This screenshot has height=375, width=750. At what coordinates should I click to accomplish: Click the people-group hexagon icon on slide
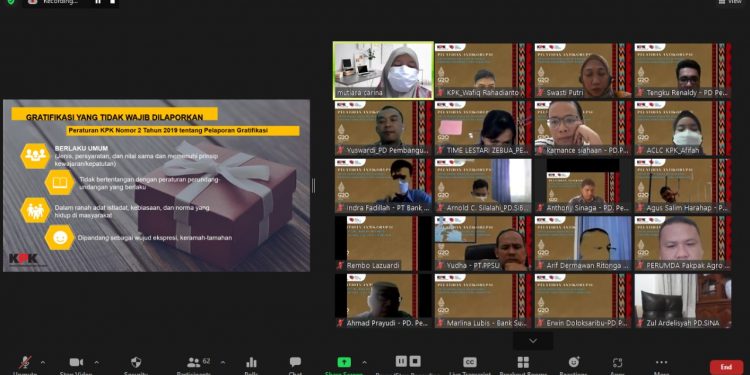coord(35,155)
